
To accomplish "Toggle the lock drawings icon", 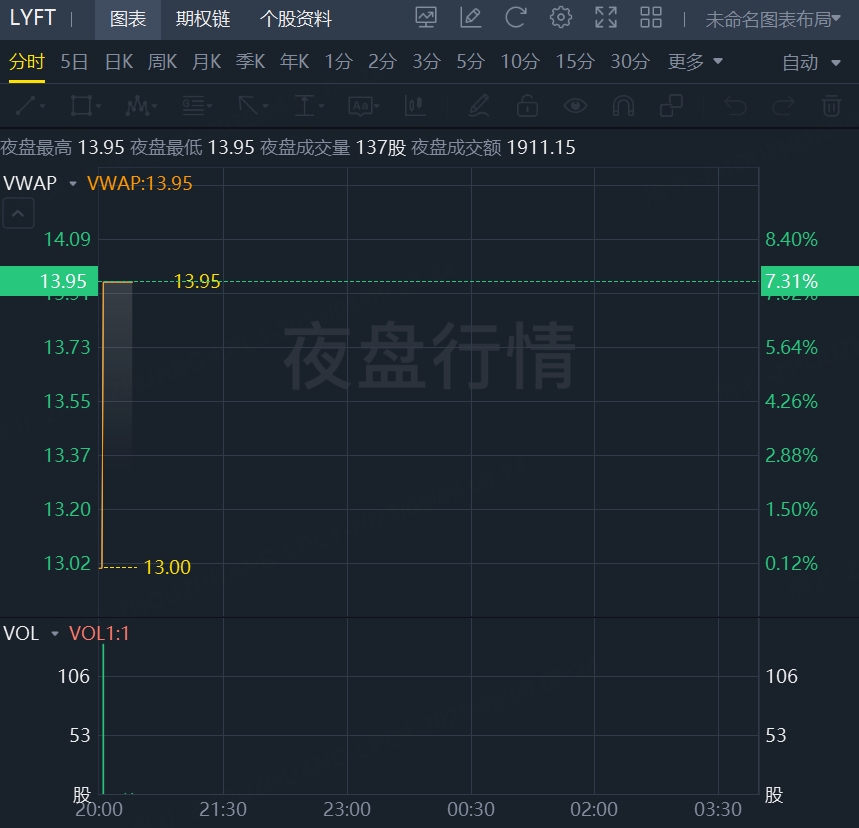I will tap(527, 105).
